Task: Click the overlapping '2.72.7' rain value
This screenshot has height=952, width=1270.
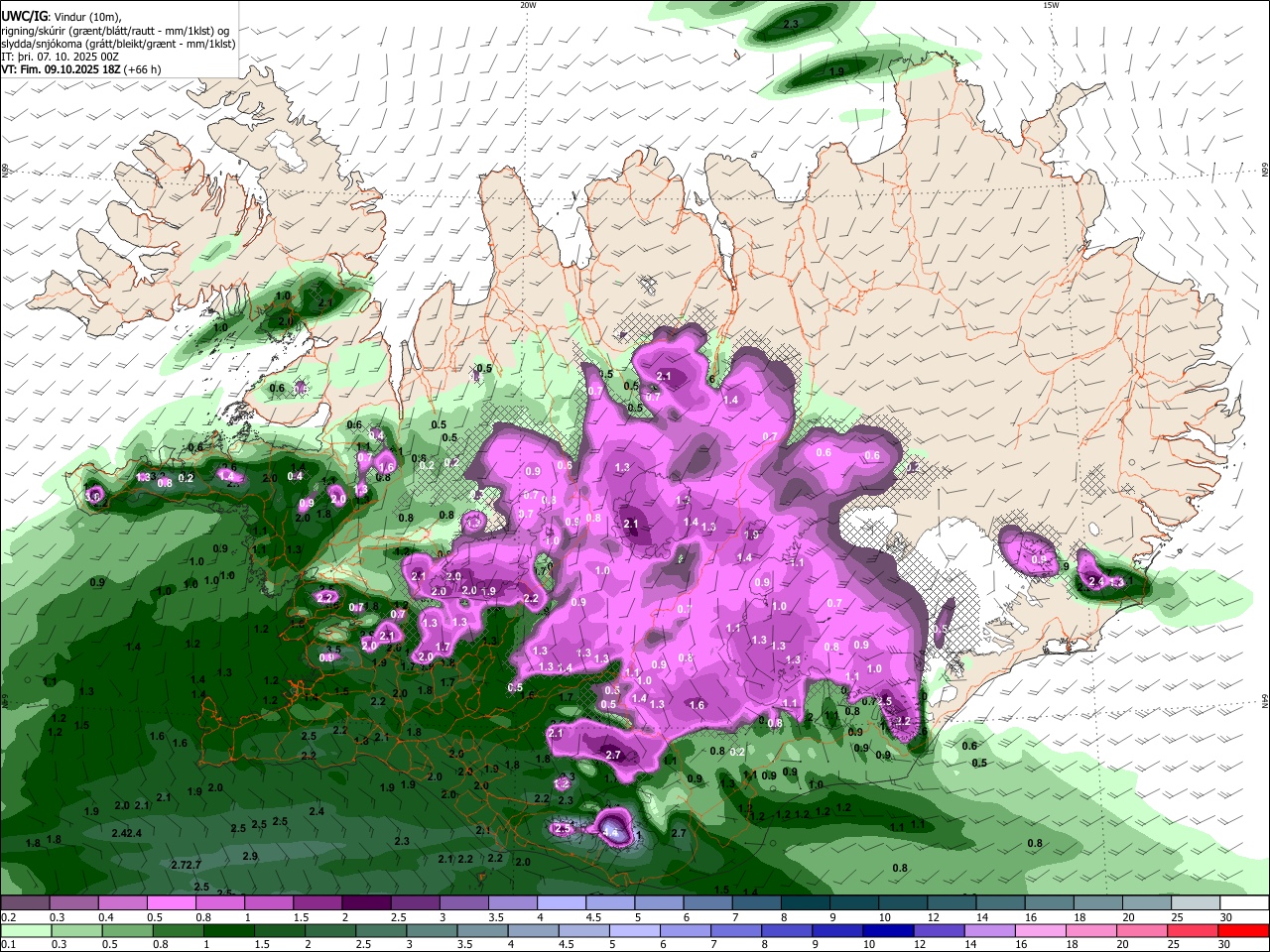Action: coord(186,866)
